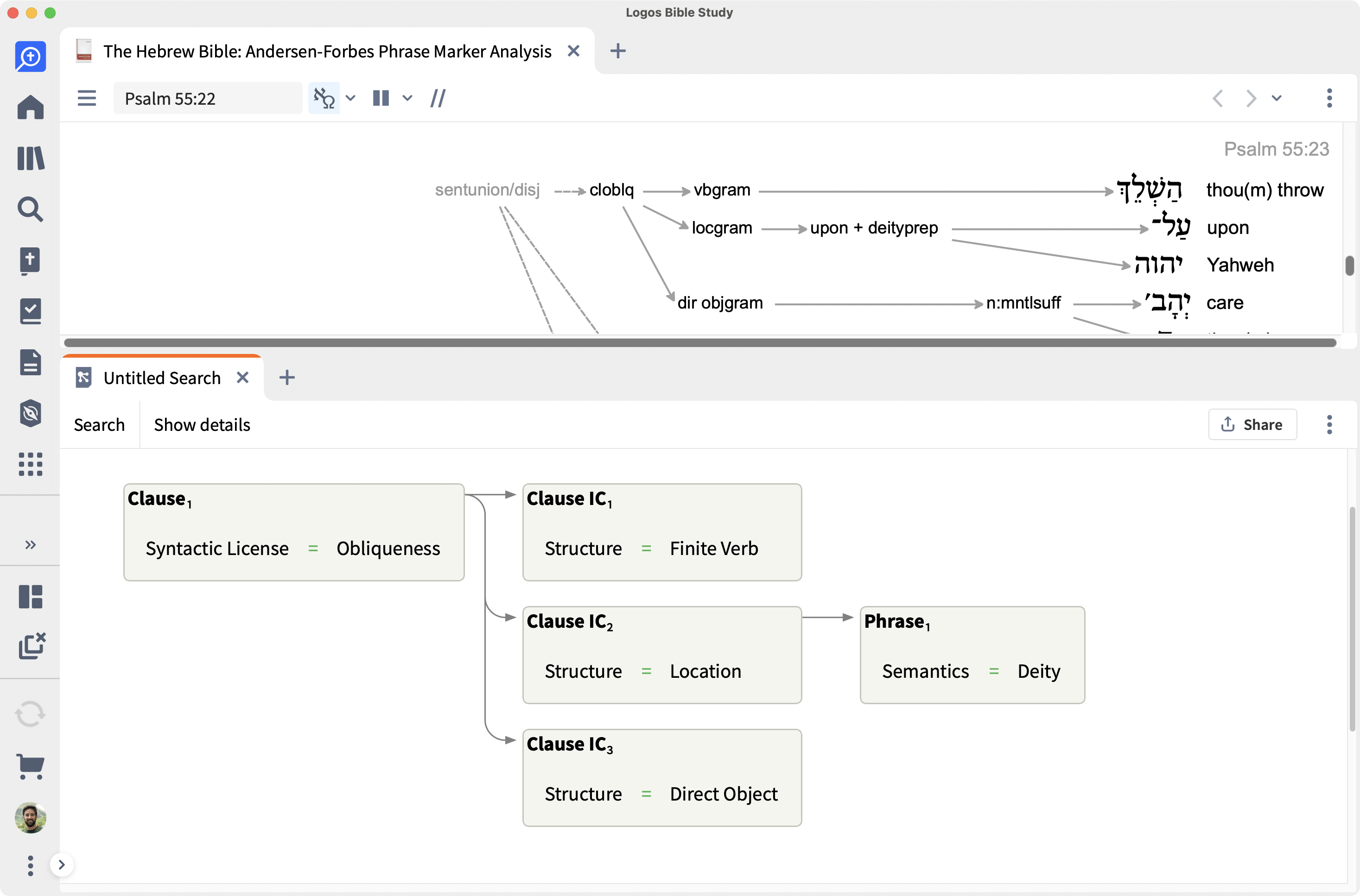Click the horizontal scrollbar of the graph
Viewport: 1360px width, 896px height.
click(x=700, y=342)
